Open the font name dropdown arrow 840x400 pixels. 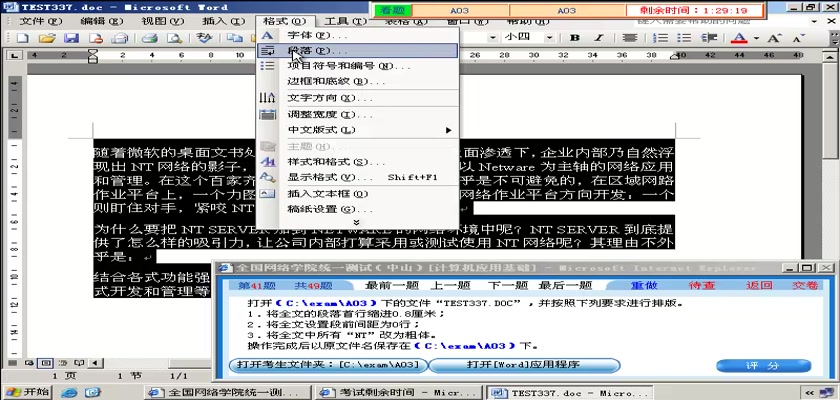click(492, 38)
